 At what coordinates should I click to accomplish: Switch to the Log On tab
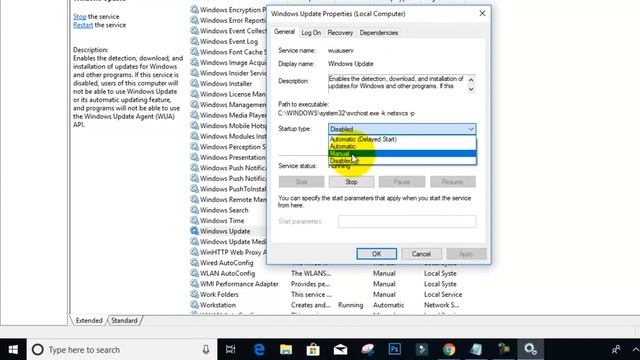pyautogui.click(x=311, y=33)
